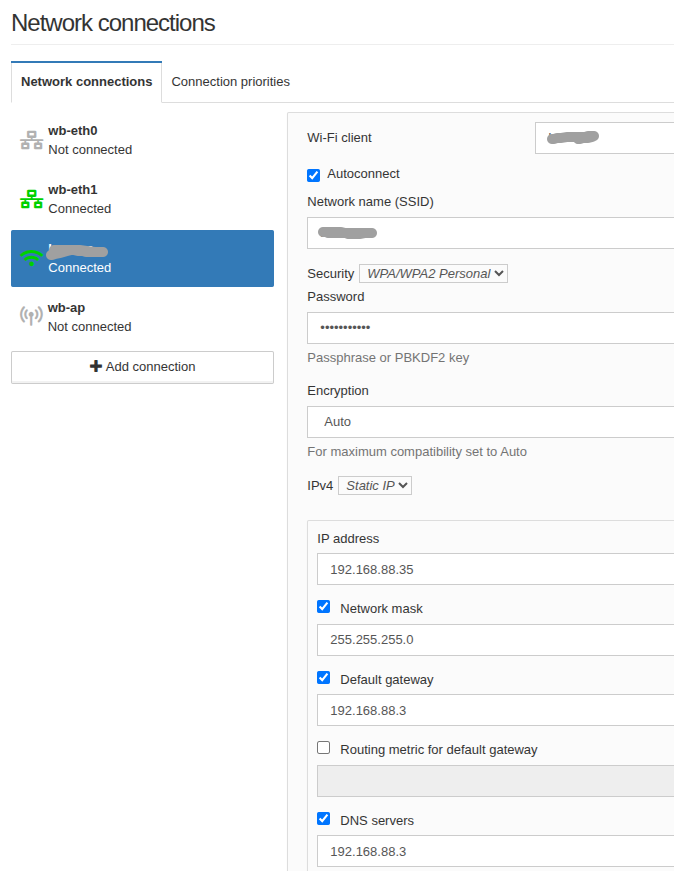Viewport: 674px width, 871px height.
Task: Click the wb-eth0 disconnected ethernet icon
Action: [31, 141]
